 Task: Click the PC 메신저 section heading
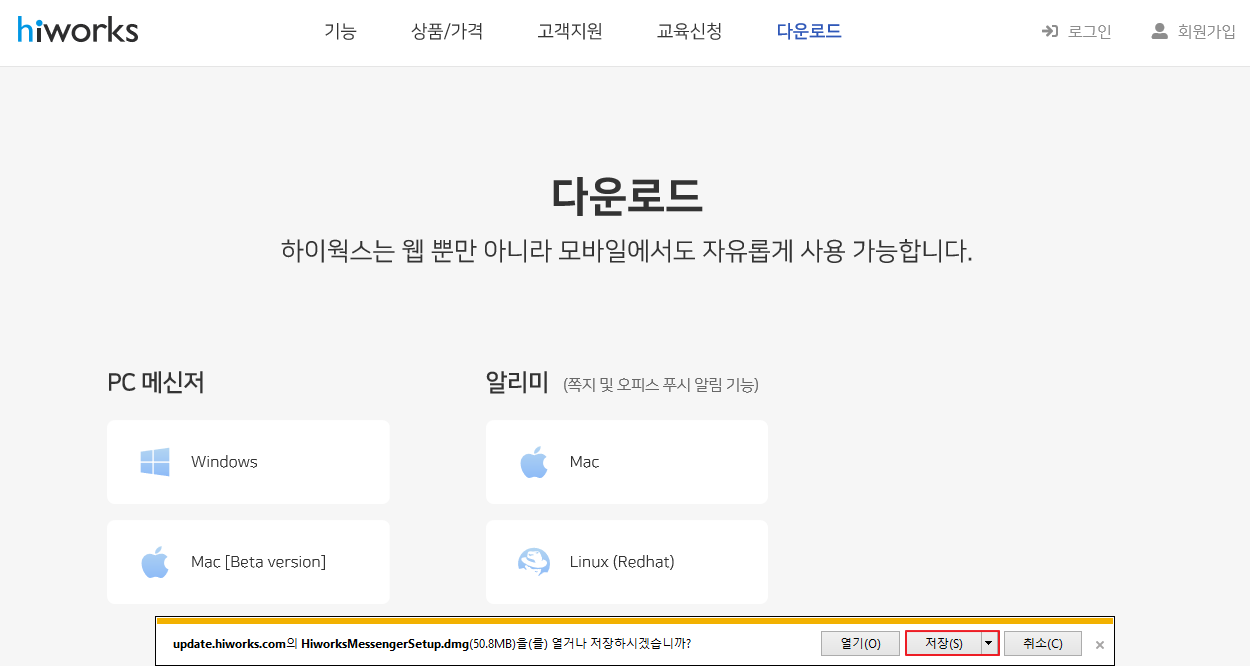(156, 382)
